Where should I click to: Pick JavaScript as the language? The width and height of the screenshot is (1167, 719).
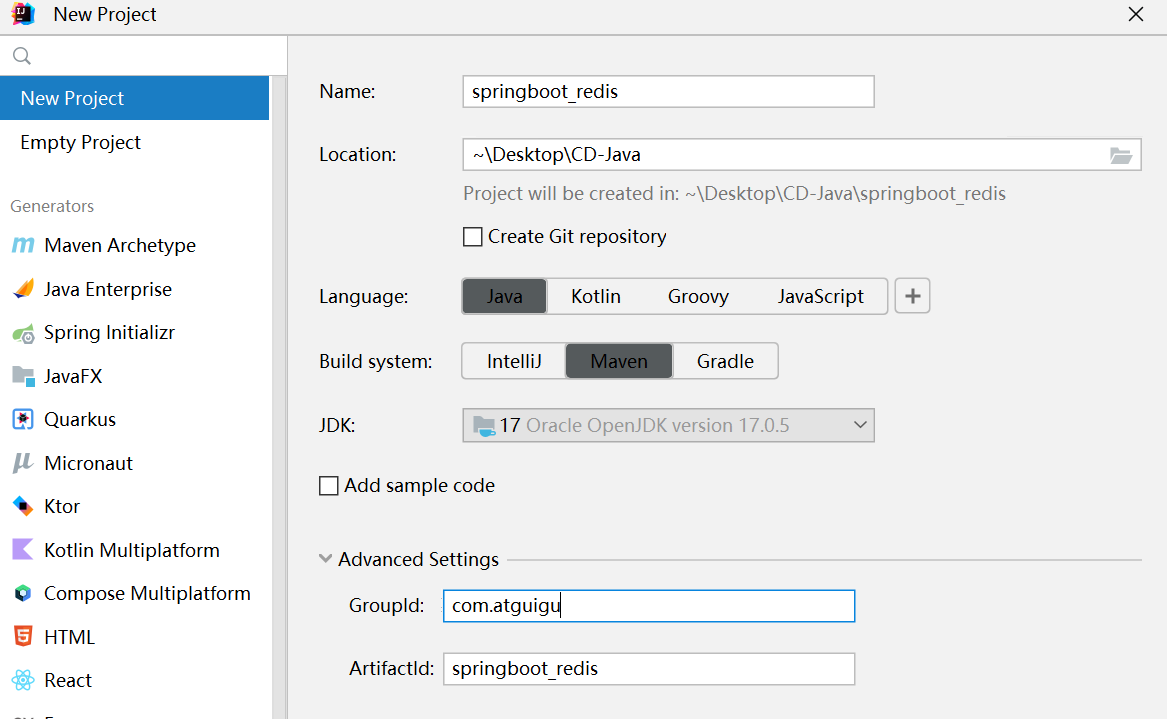[x=820, y=296]
